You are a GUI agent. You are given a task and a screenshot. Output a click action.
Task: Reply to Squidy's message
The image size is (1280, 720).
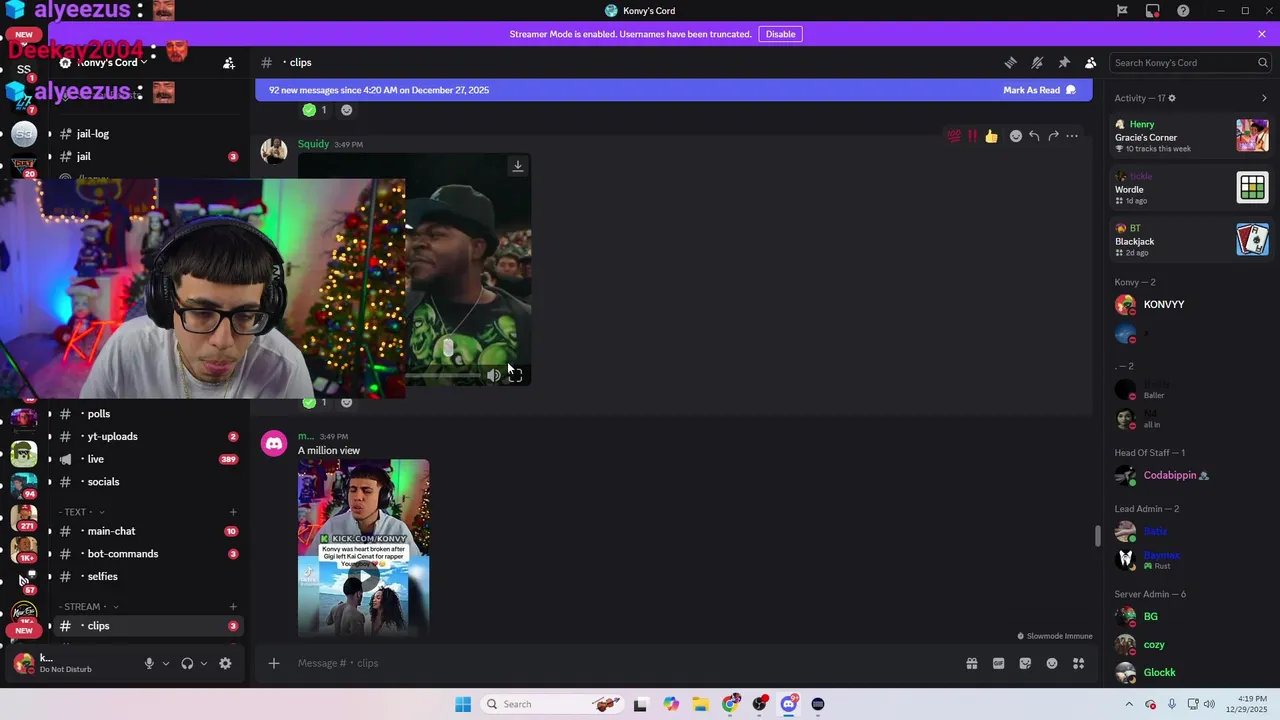point(1034,136)
